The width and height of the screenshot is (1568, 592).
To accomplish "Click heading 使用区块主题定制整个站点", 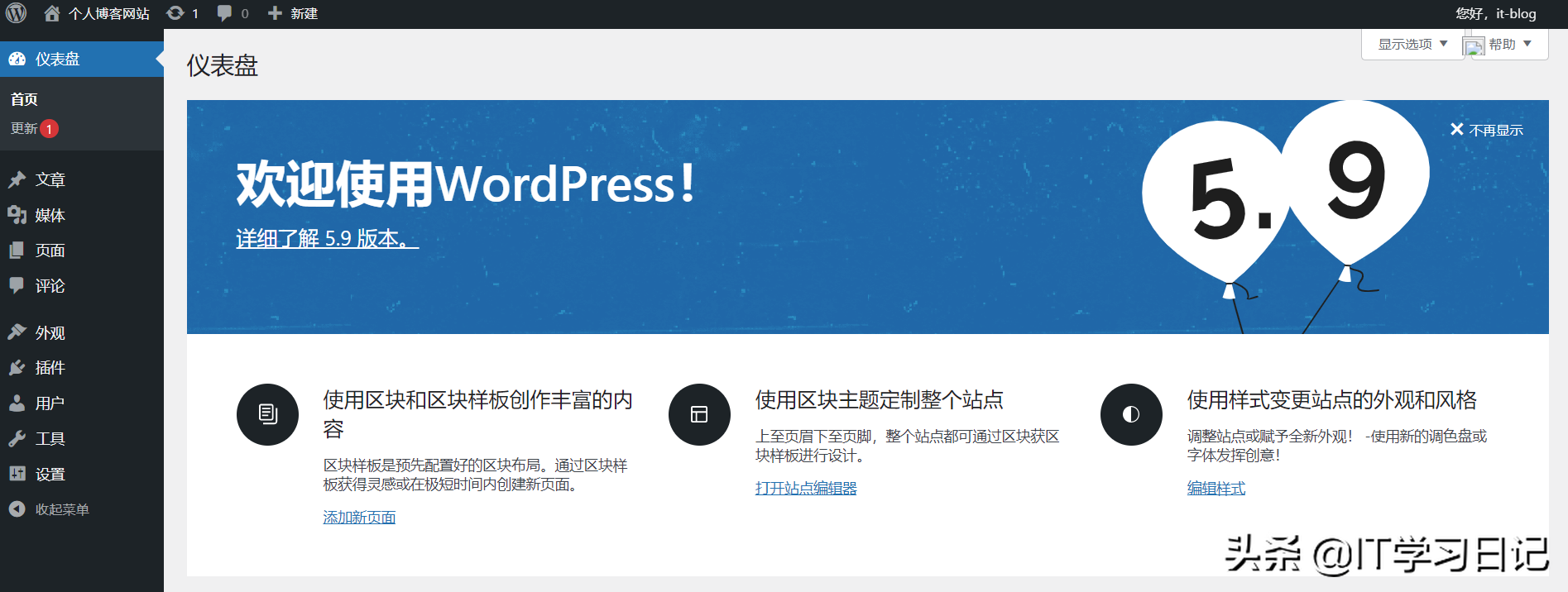I will (880, 400).
